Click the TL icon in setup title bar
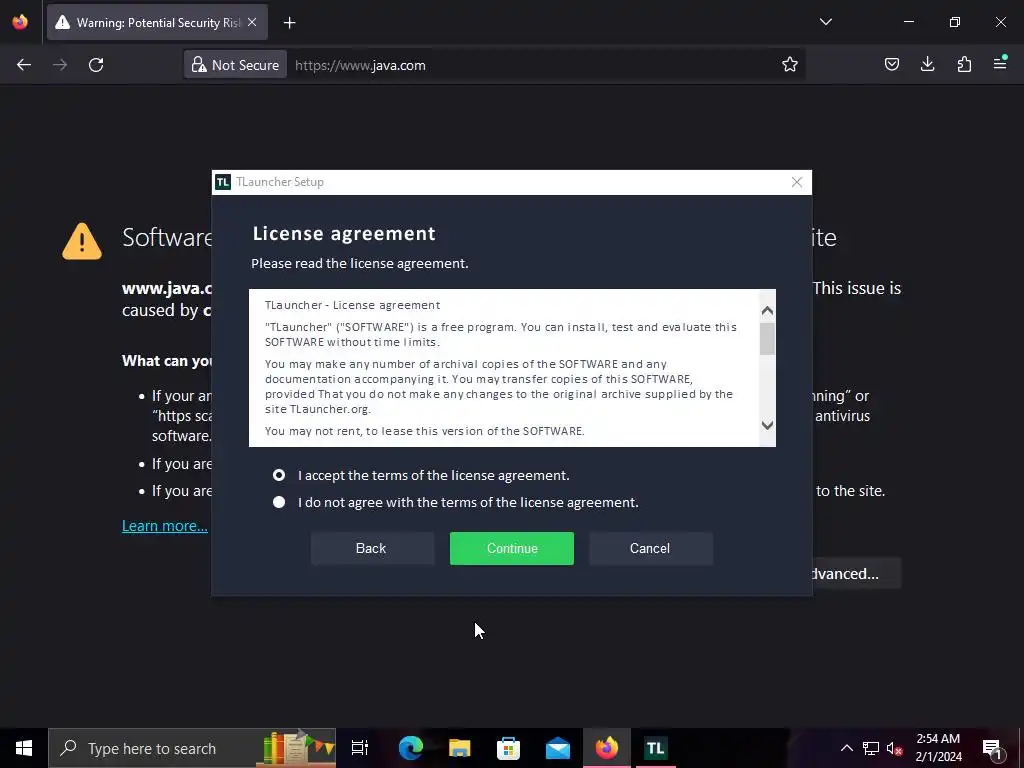 (223, 182)
